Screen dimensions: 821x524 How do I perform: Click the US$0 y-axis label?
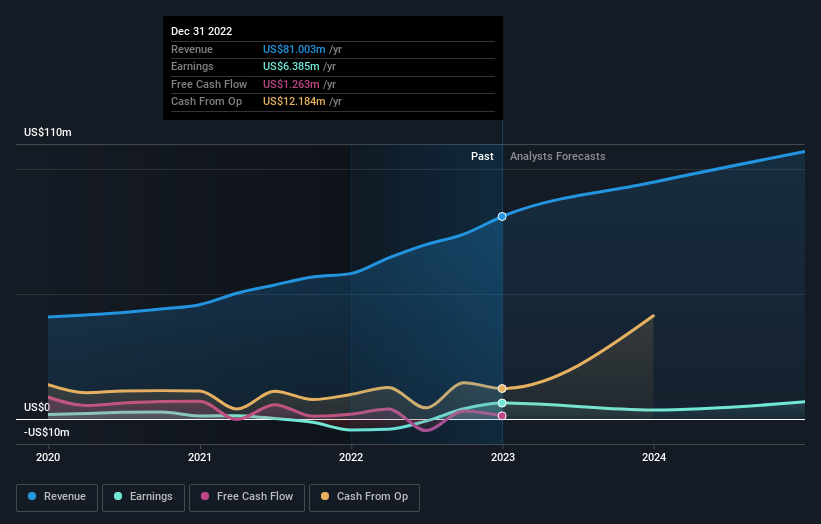click(x=37, y=407)
